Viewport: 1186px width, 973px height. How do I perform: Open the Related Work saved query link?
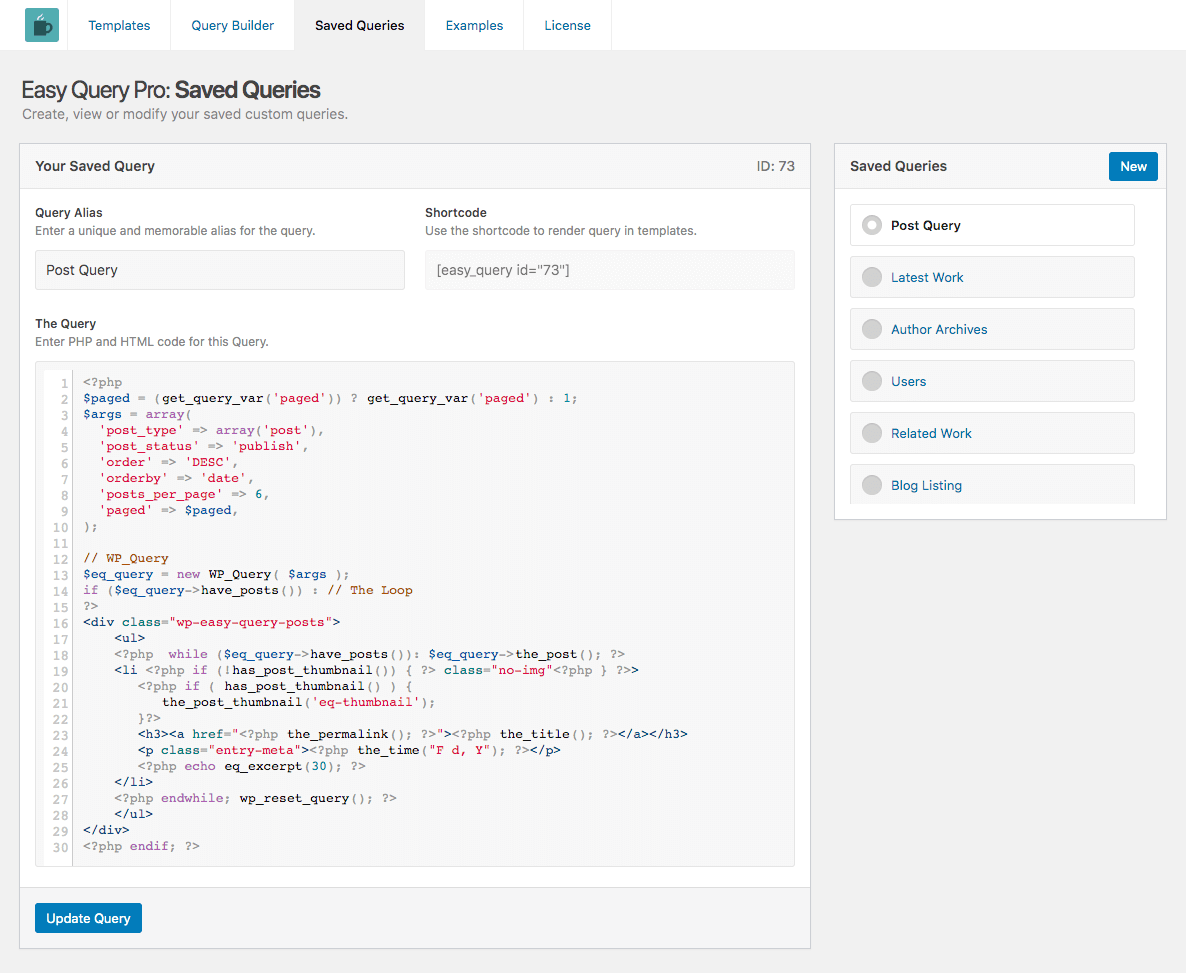[931, 434]
